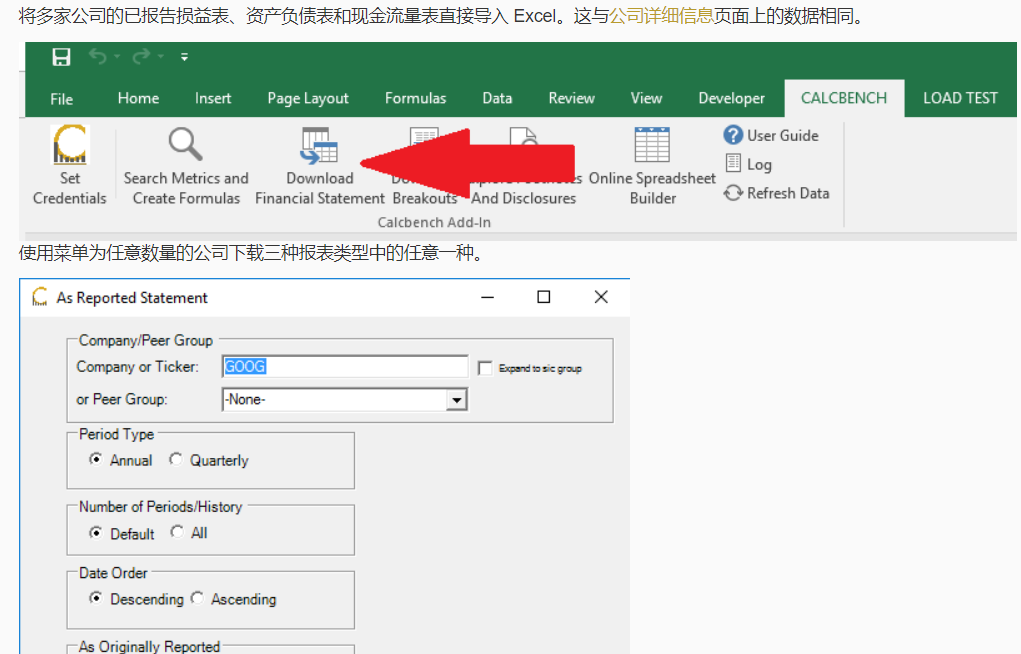Image resolution: width=1021 pixels, height=654 pixels.
Task: Click the Undo arrow icon
Action: [98, 57]
